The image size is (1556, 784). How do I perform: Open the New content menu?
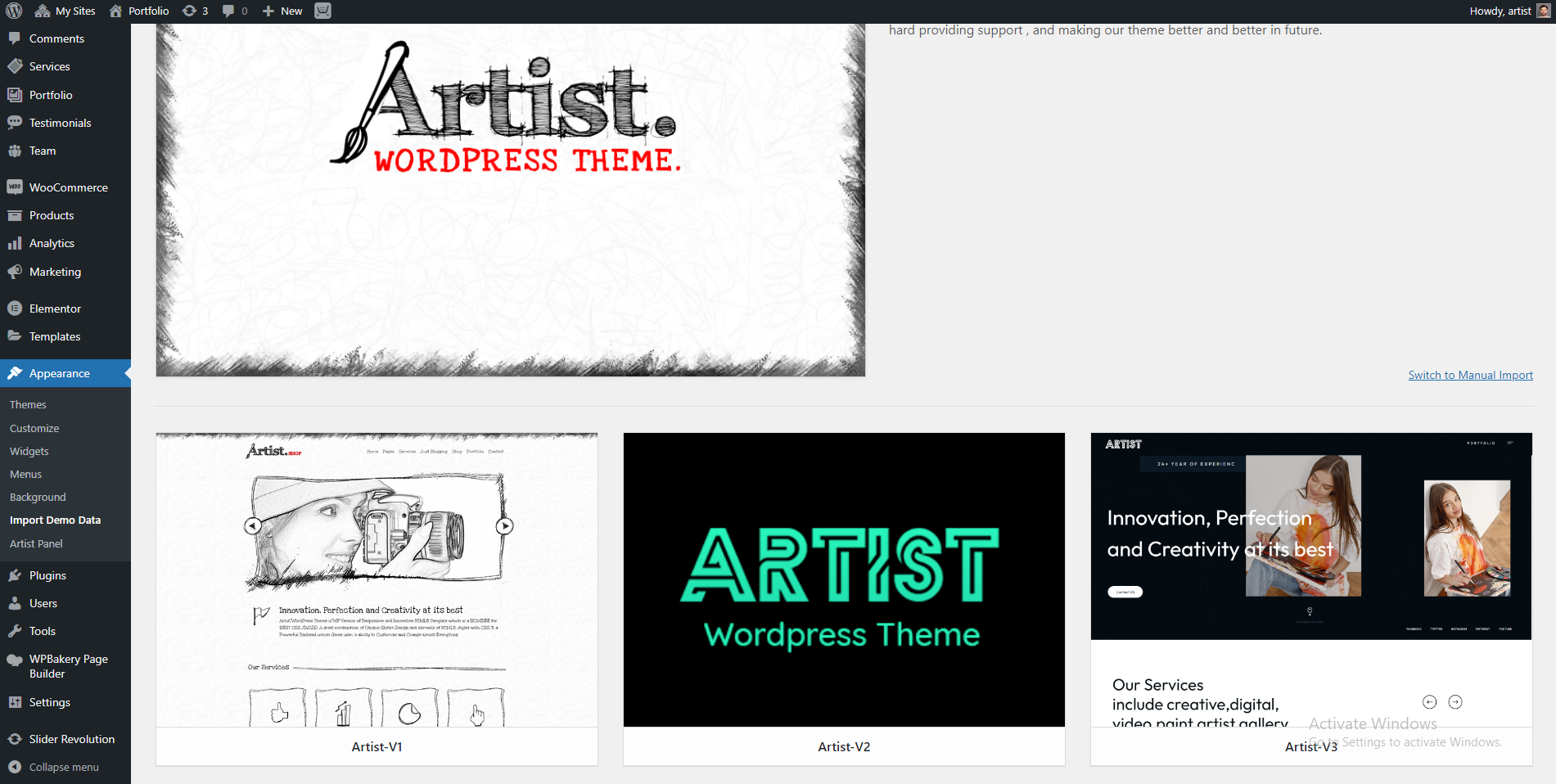point(282,11)
